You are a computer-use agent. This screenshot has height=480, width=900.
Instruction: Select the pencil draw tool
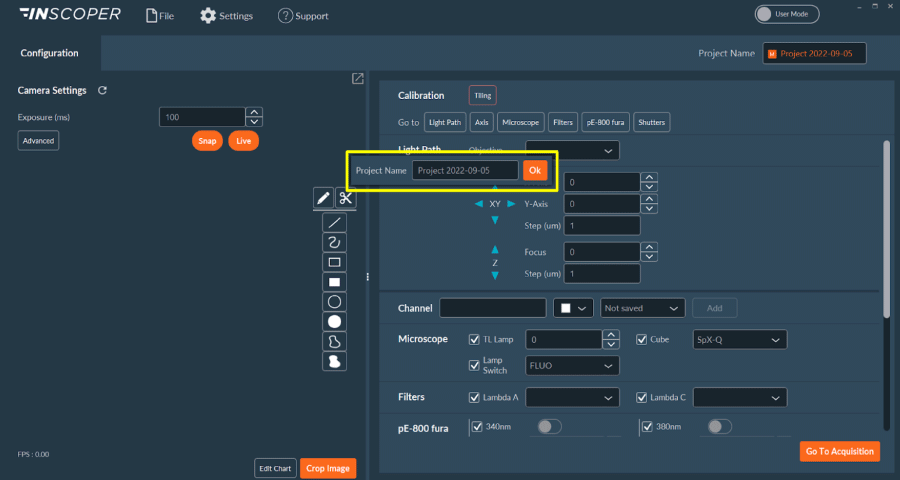(x=323, y=198)
